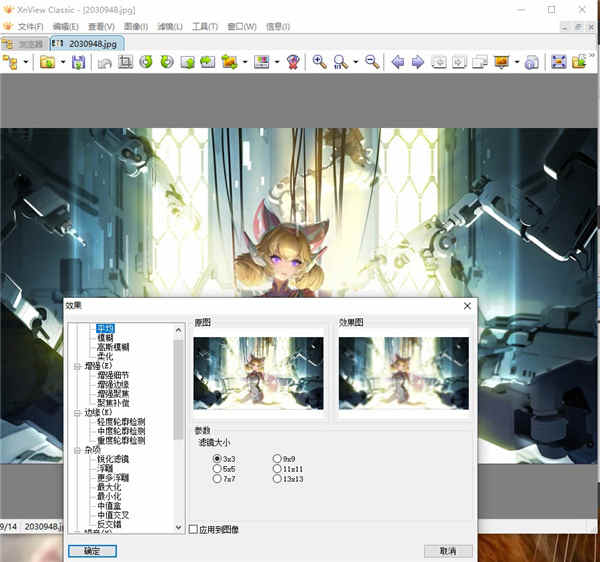The image size is (600, 562).
Task: Open the 滤镜(L) menu
Action: coord(170,27)
